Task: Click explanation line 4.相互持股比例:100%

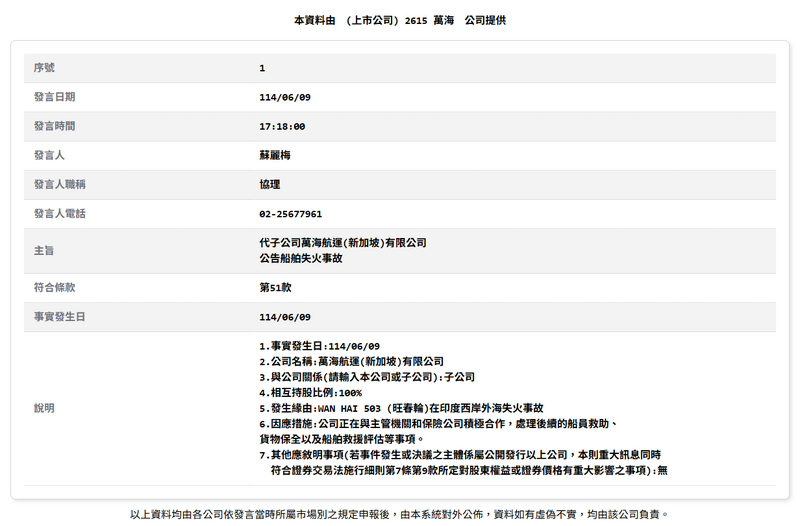Action: pyautogui.click(x=311, y=393)
